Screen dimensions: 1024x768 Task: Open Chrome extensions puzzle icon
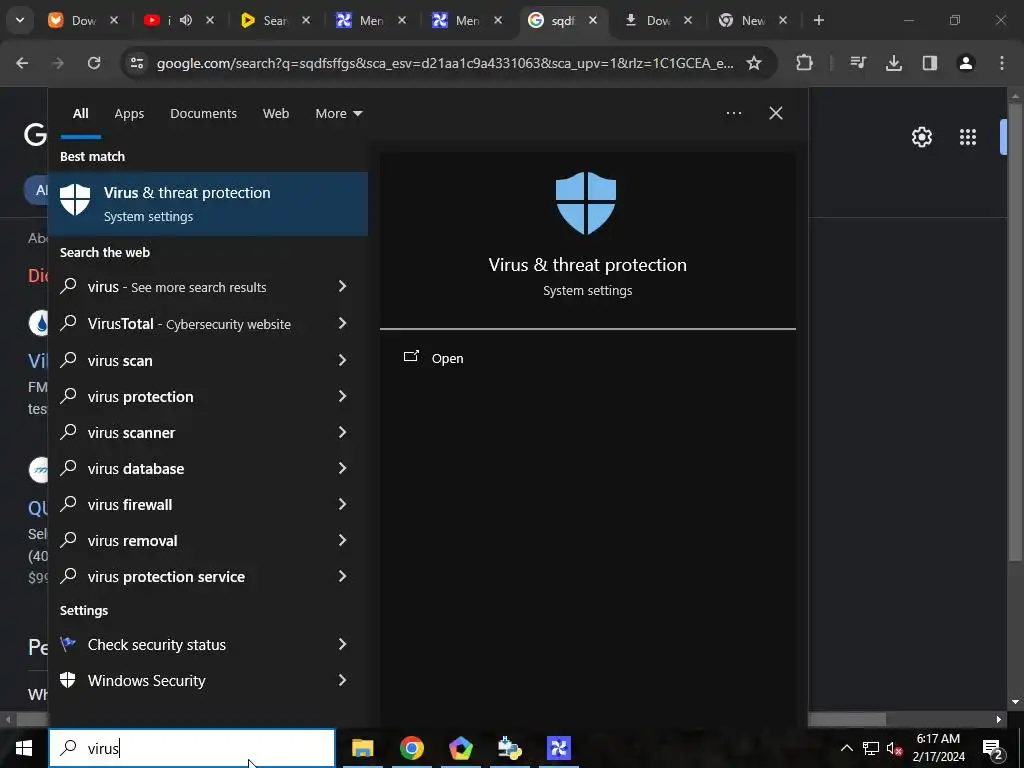pyautogui.click(x=805, y=63)
